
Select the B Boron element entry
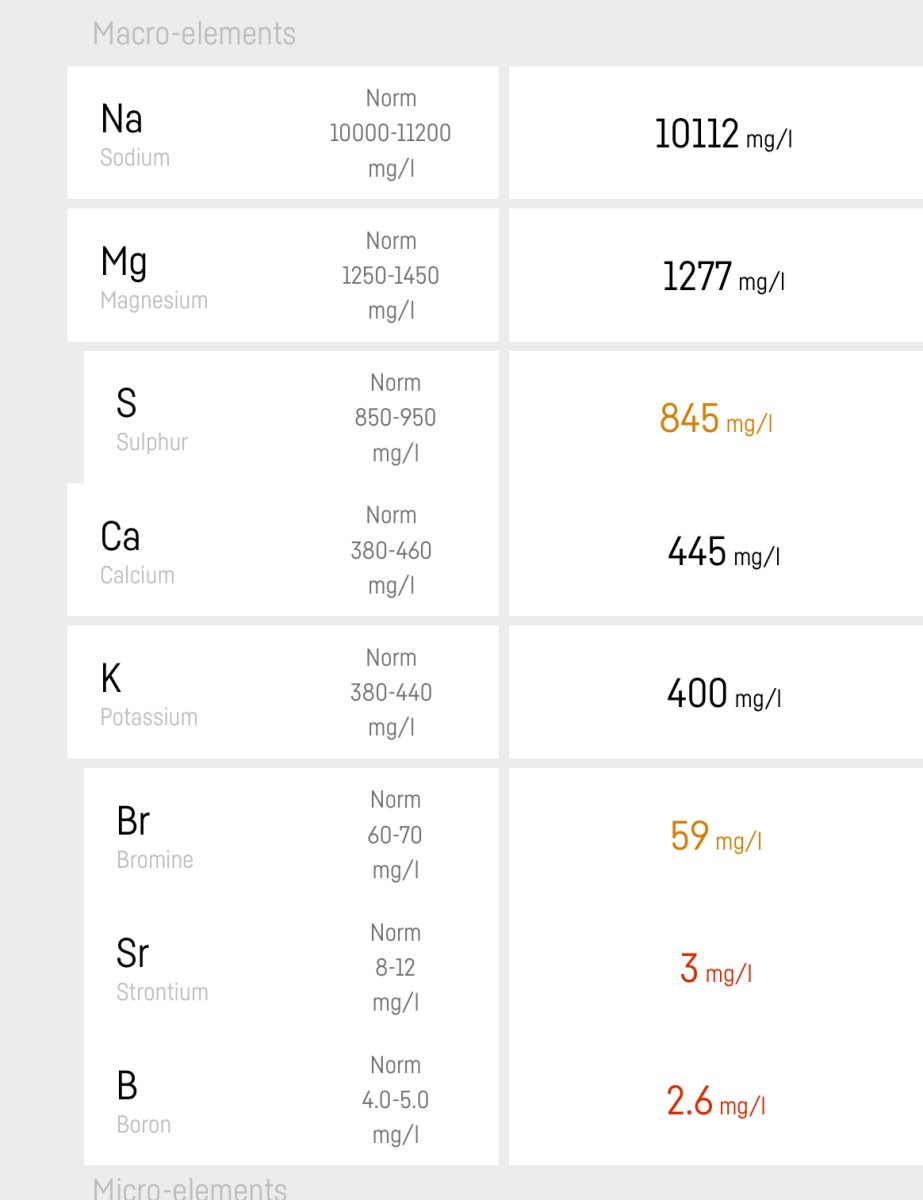click(x=291, y=1099)
